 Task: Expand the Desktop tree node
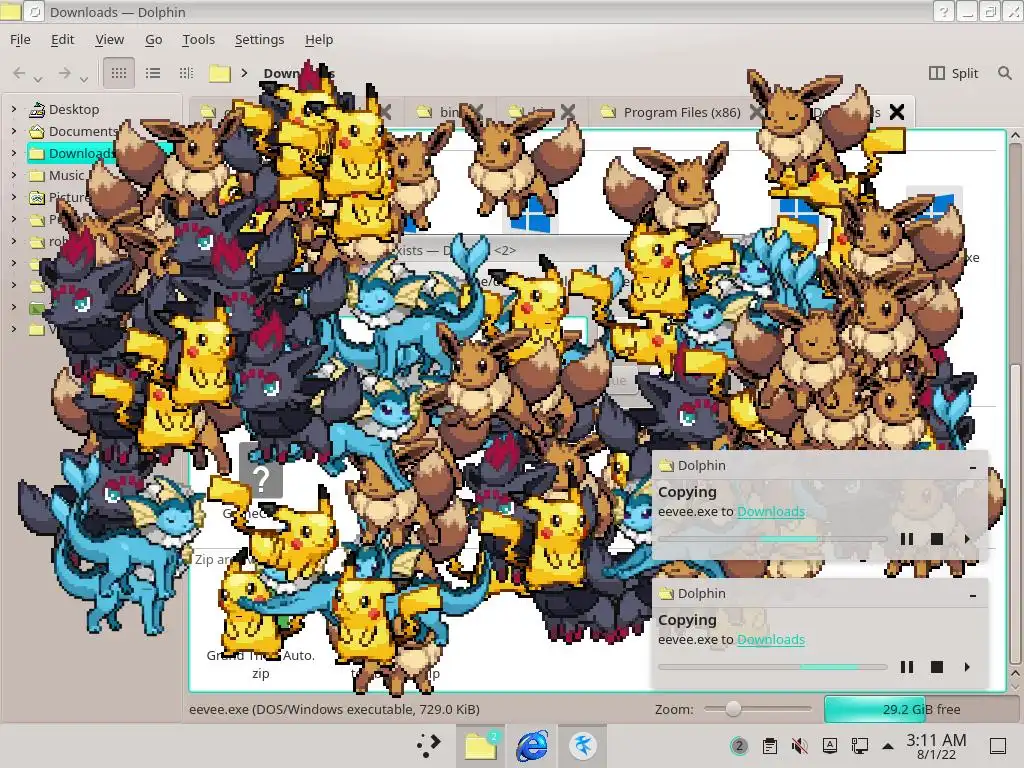coord(14,109)
